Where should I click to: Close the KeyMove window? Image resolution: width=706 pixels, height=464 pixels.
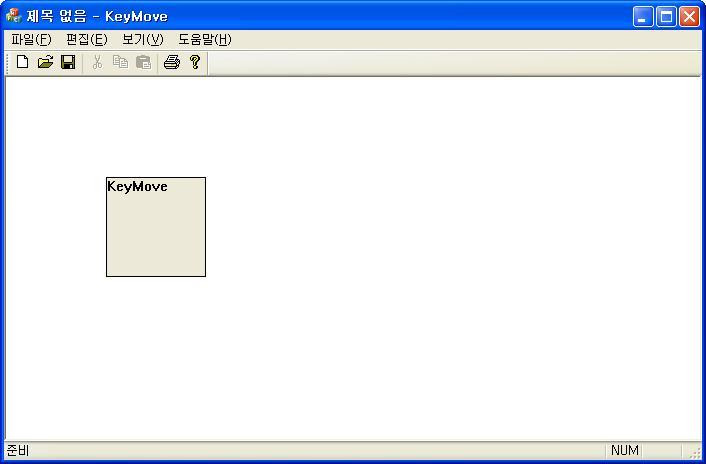[x=689, y=17]
